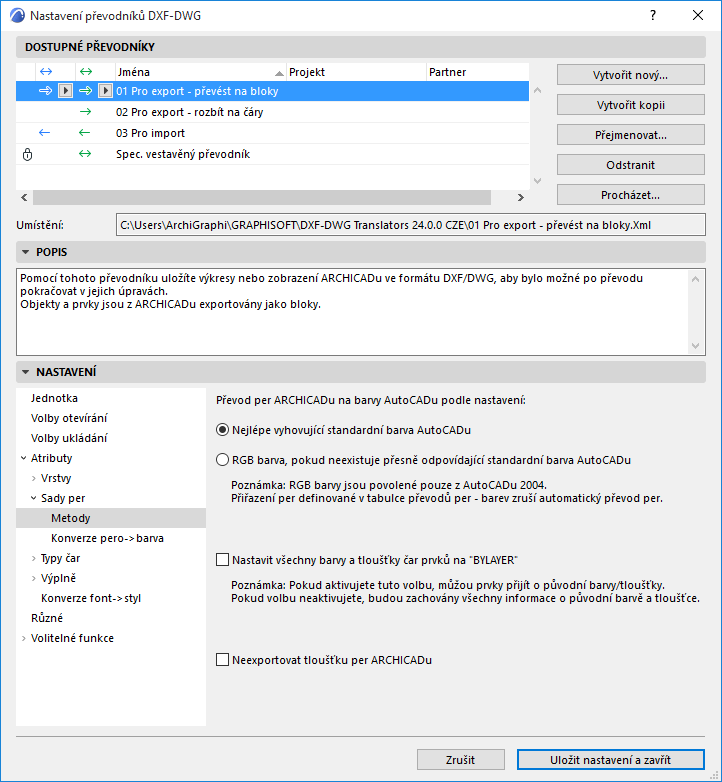
Task: Click the description scroll-down arrow
Action: 696,346
